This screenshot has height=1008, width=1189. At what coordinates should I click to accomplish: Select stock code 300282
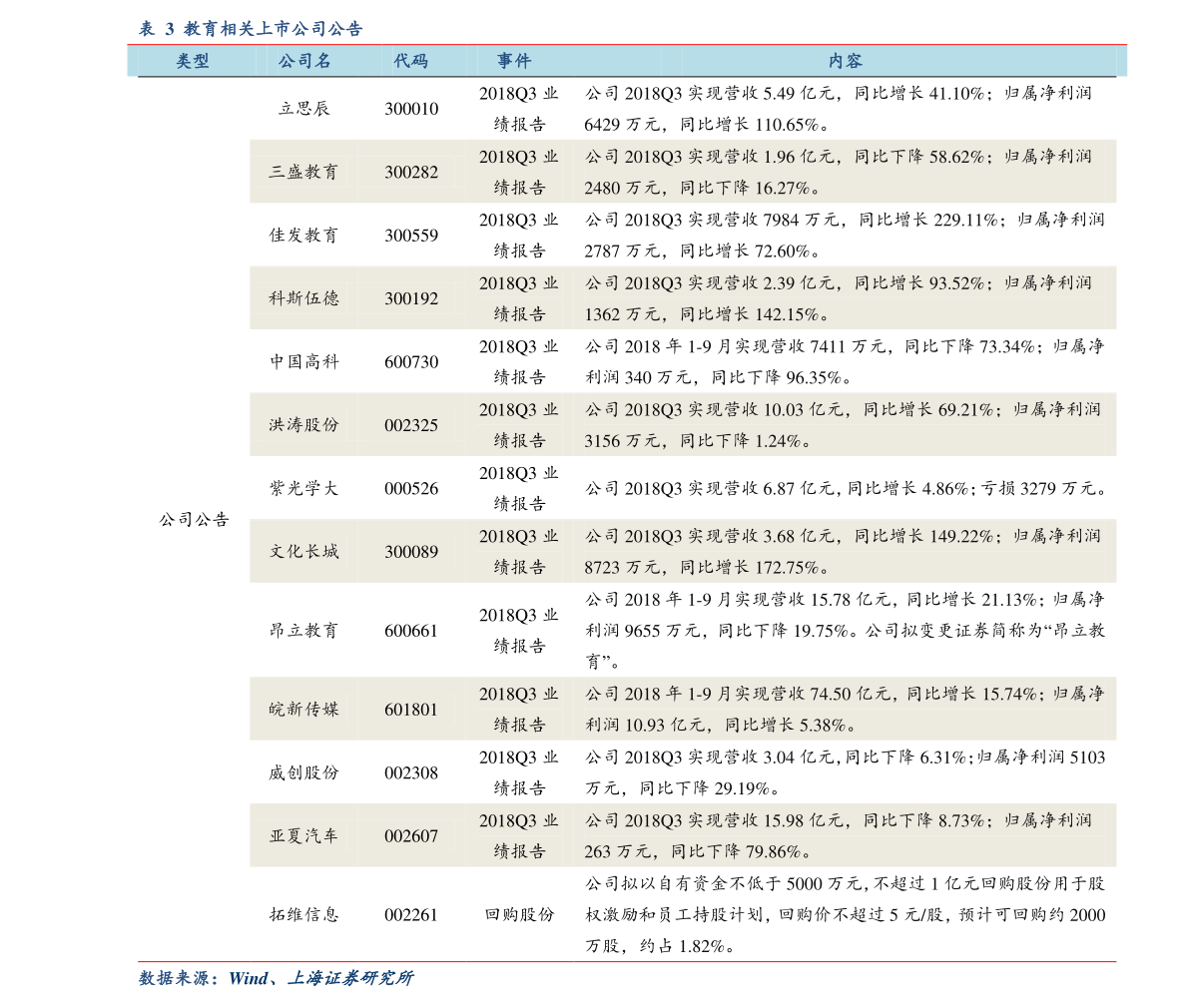pos(411,172)
